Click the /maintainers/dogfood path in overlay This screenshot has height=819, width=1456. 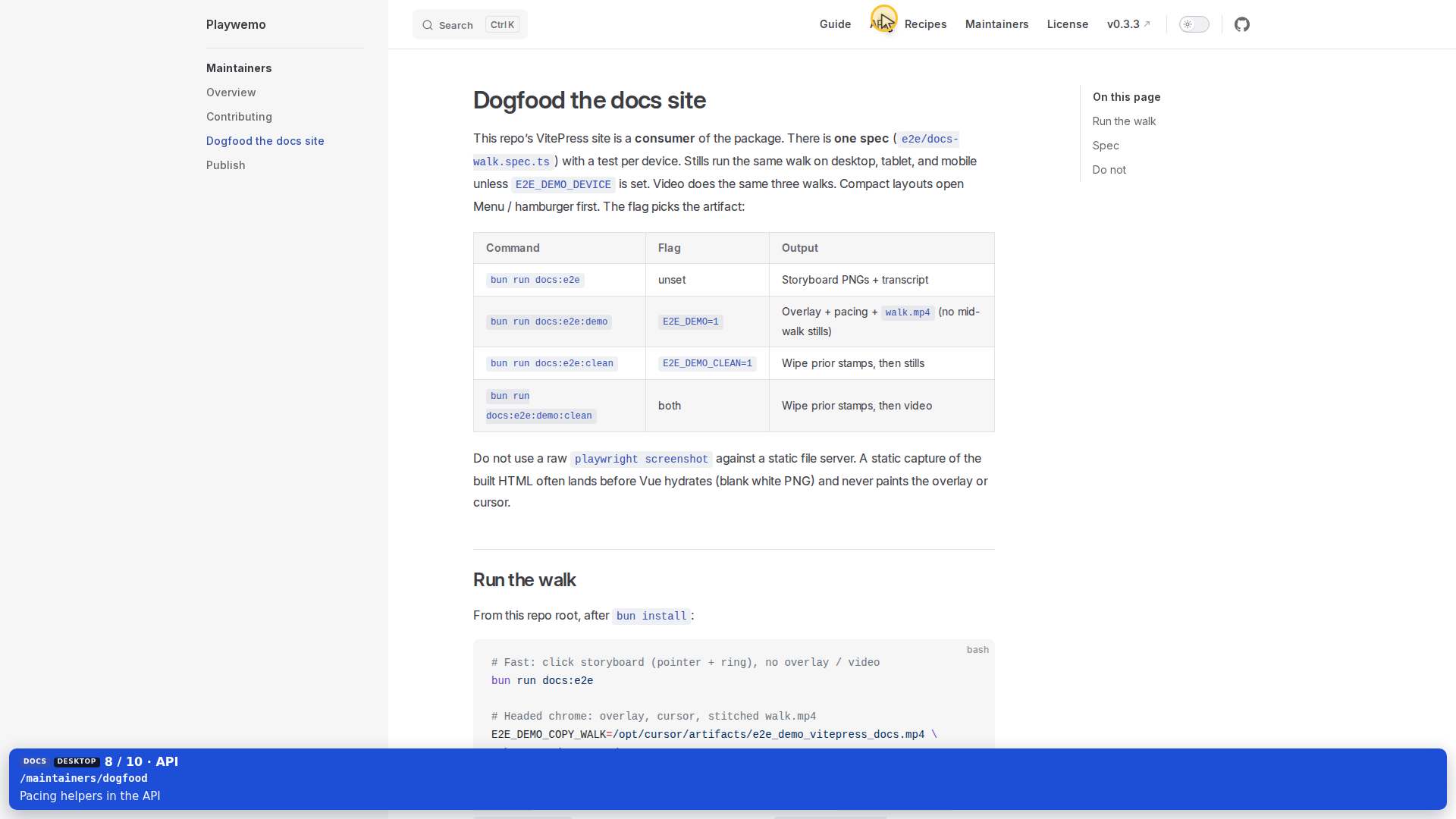pyautogui.click(x=83, y=778)
